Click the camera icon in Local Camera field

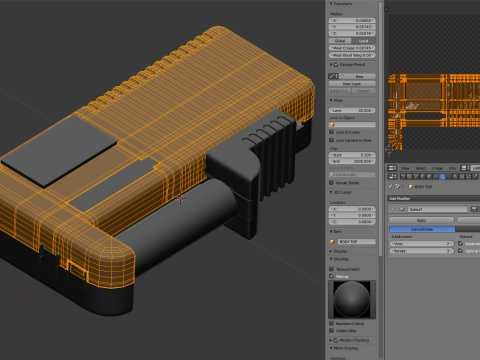point(332,175)
